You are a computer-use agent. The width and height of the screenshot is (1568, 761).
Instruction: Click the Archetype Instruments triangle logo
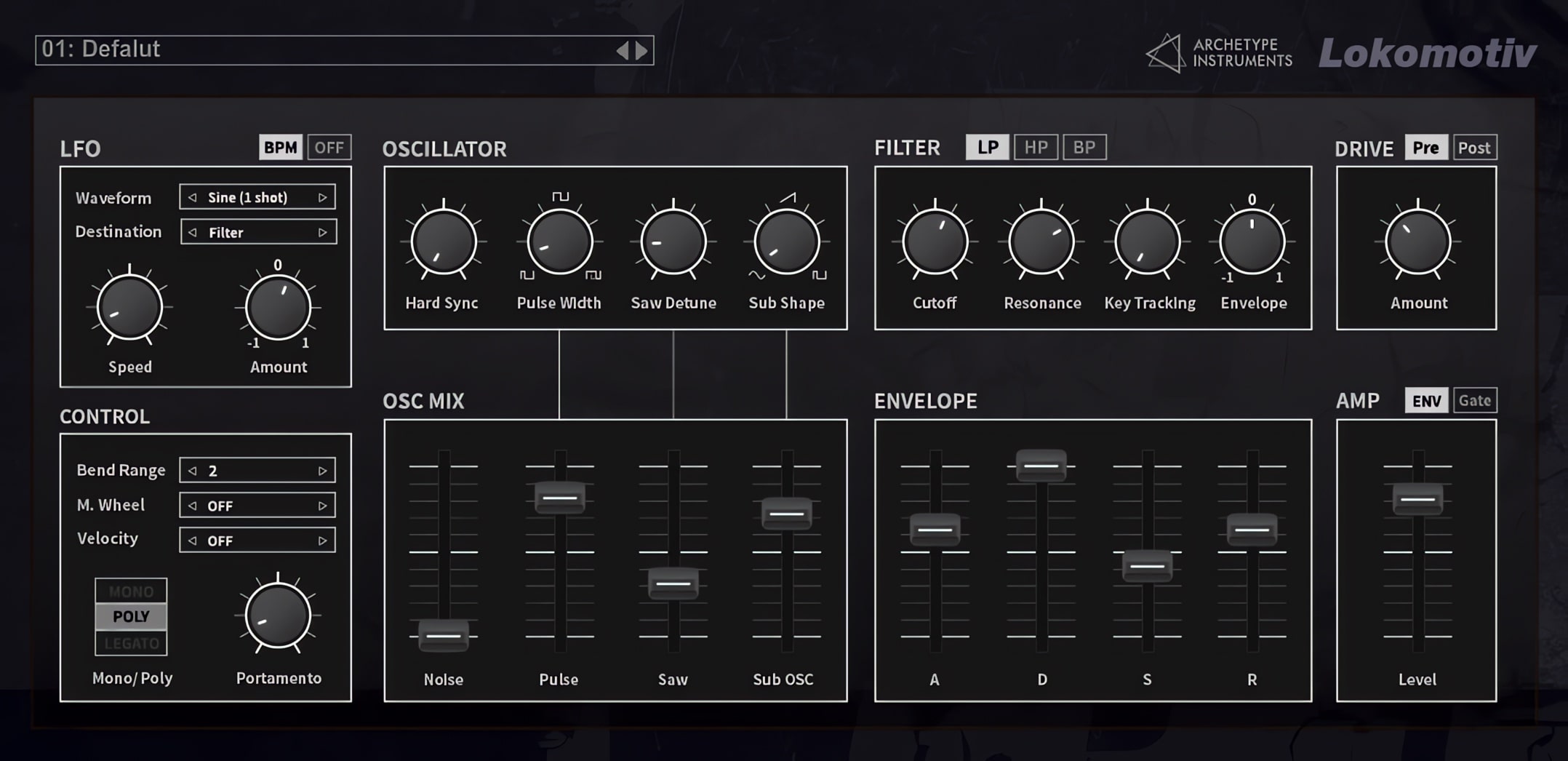pos(1165,53)
